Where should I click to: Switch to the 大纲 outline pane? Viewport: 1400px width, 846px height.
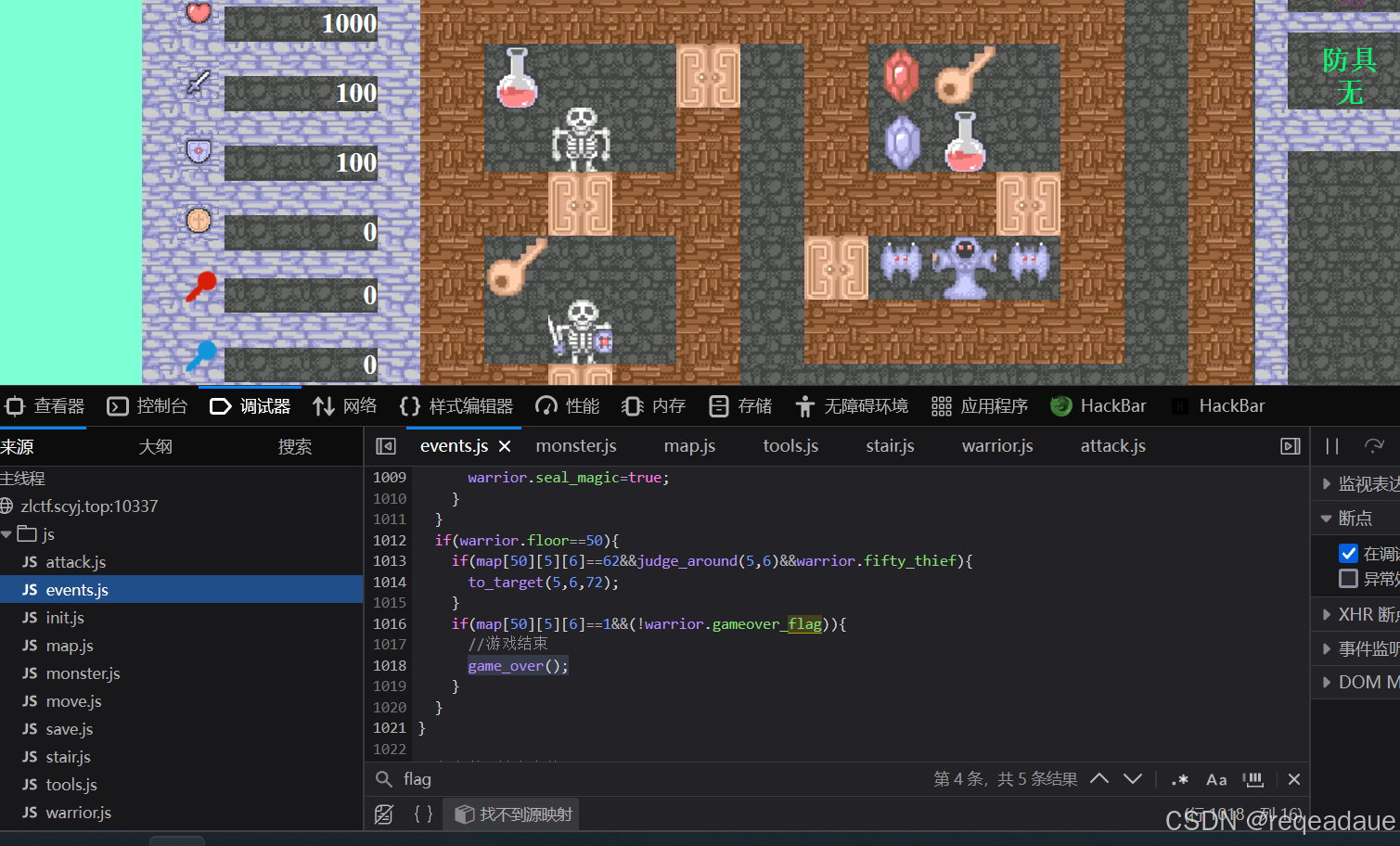pyautogui.click(x=155, y=447)
